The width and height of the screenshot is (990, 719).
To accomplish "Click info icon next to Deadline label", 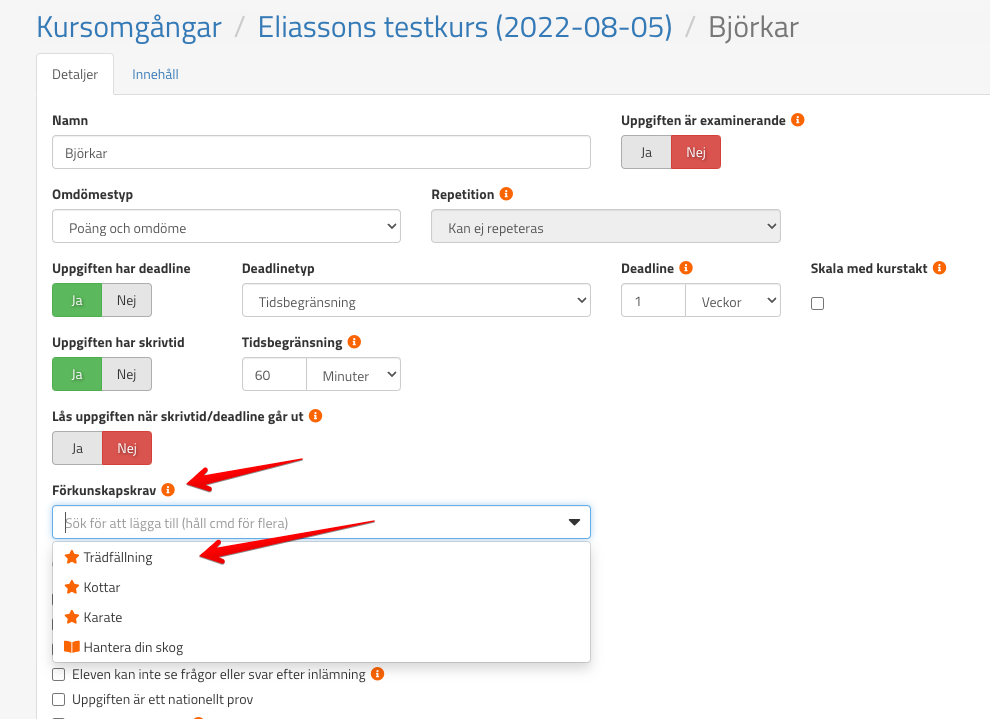I will [x=685, y=268].
